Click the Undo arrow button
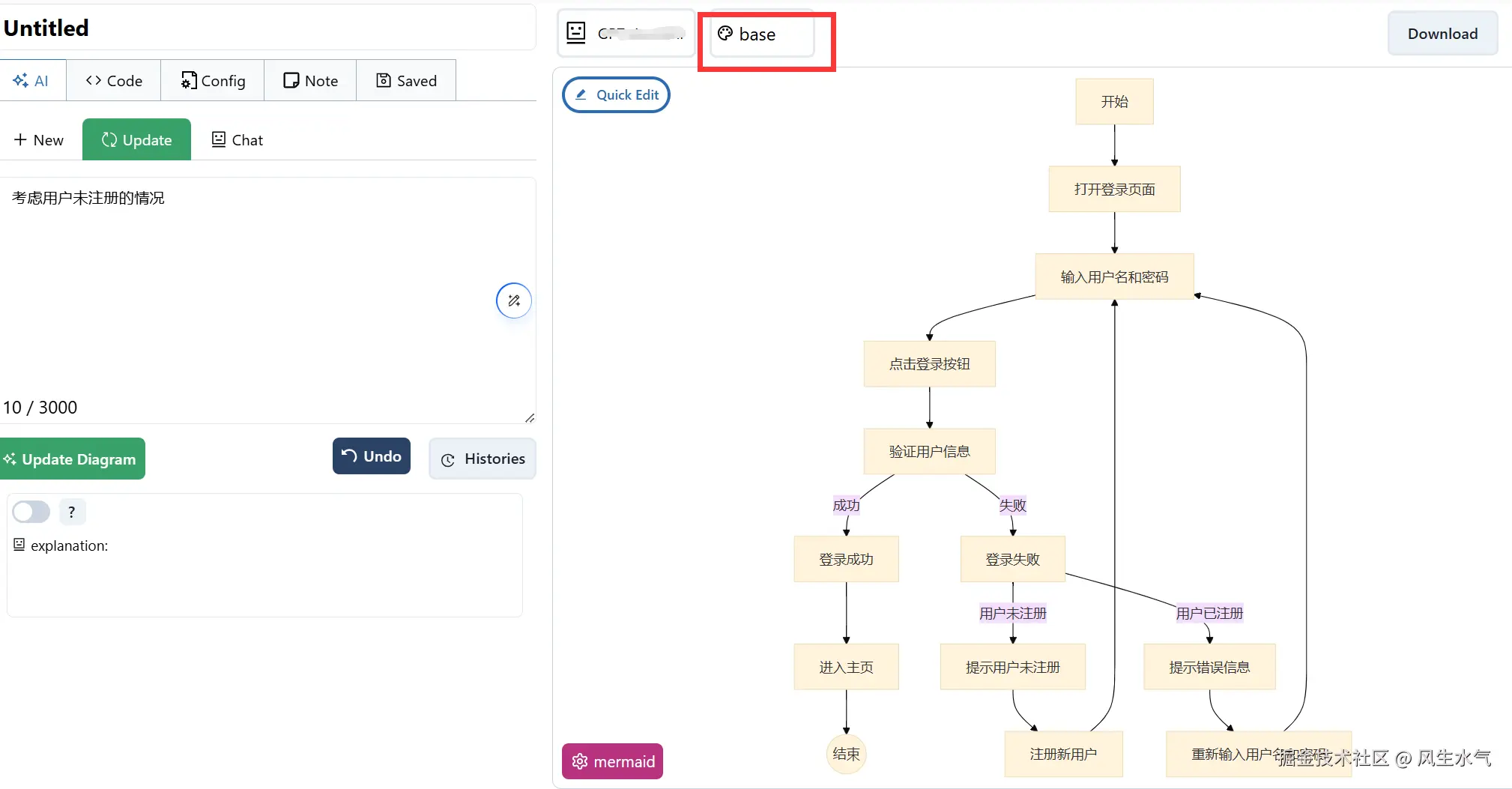 [x=371, y=456]
